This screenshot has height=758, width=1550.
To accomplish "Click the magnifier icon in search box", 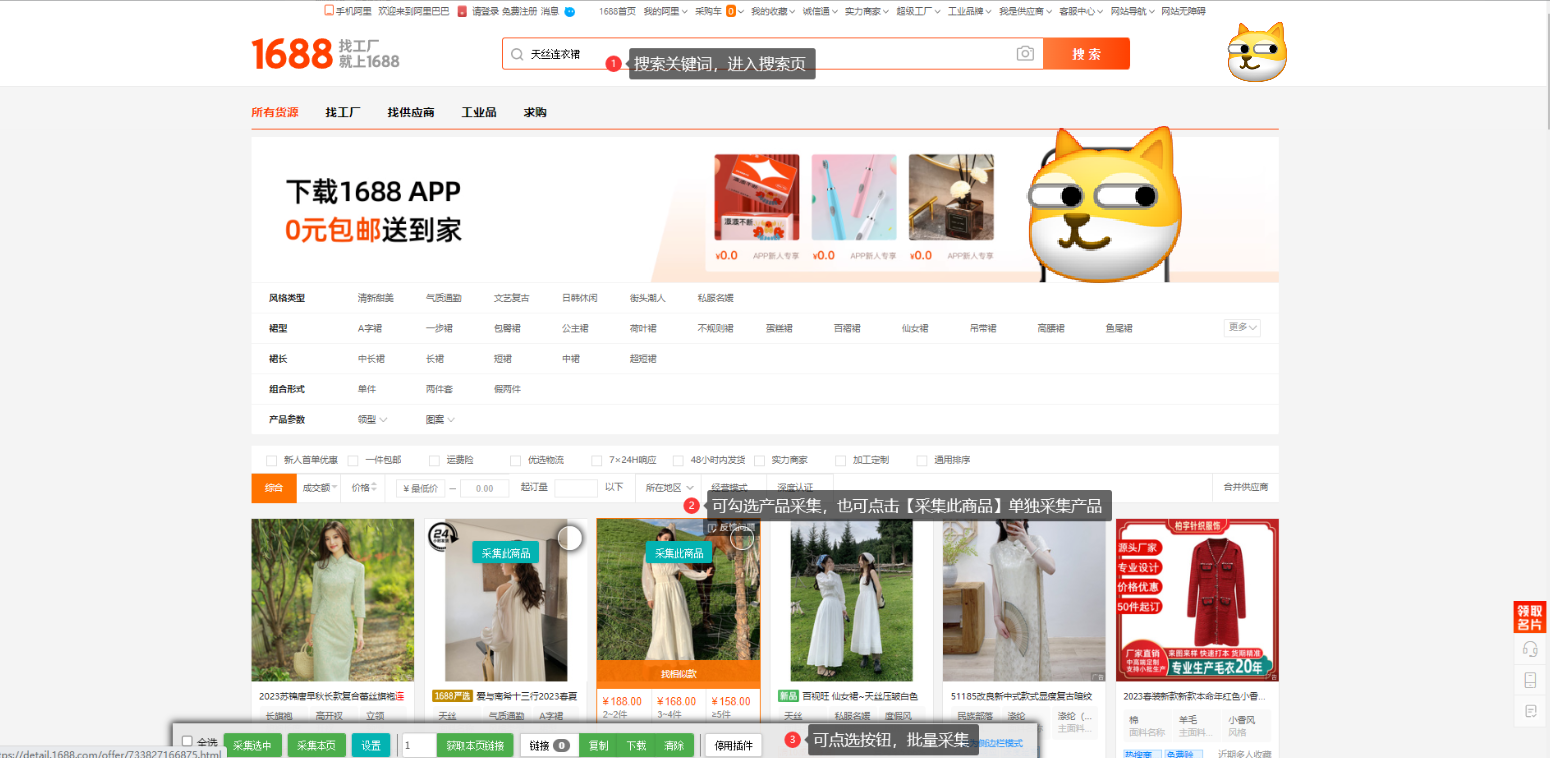I will coord(517,54).
